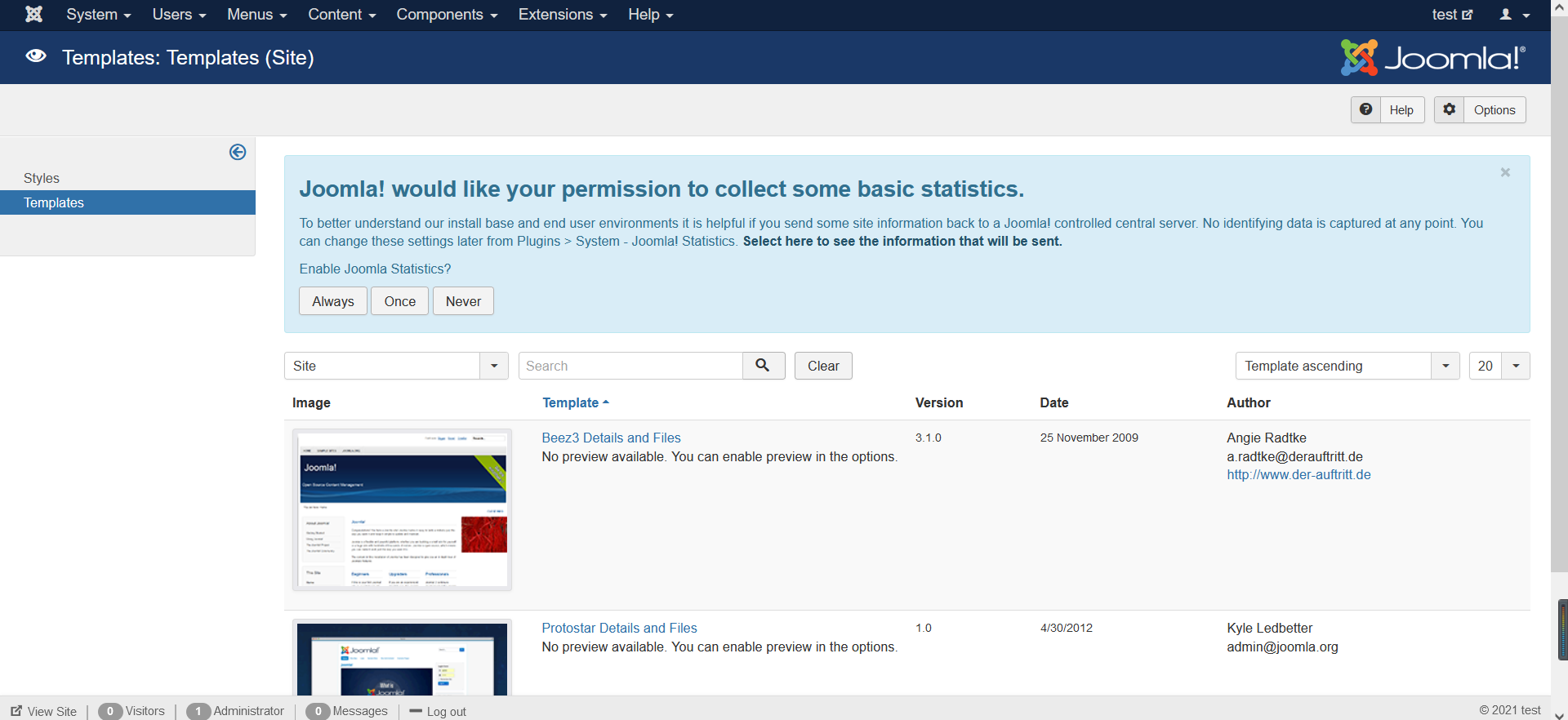The width and height of the screenshot is (1568, 720).
Task: Click the View Site link
Action: [x=44, y=711]
